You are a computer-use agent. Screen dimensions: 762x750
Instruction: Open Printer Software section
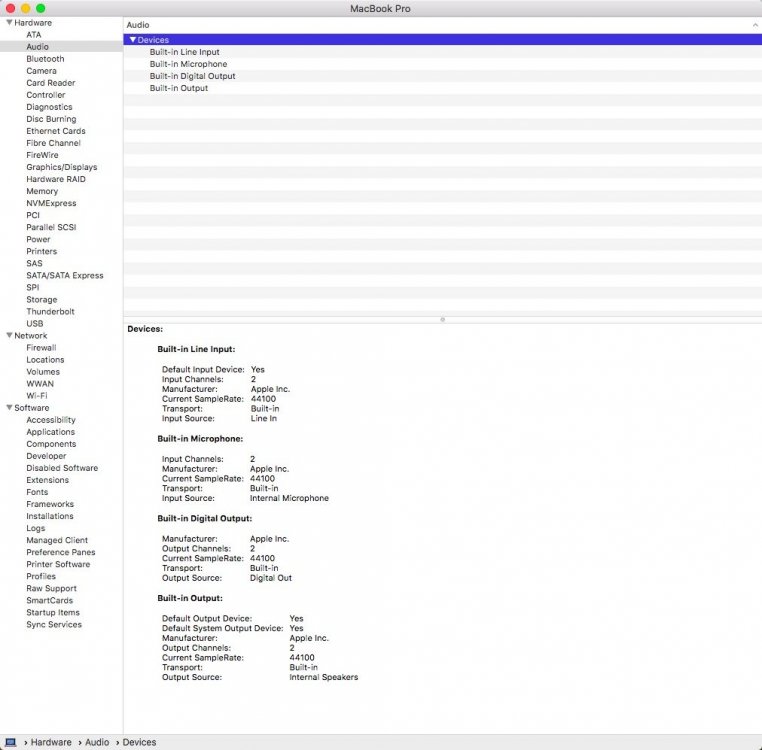(x=58, y=564)
